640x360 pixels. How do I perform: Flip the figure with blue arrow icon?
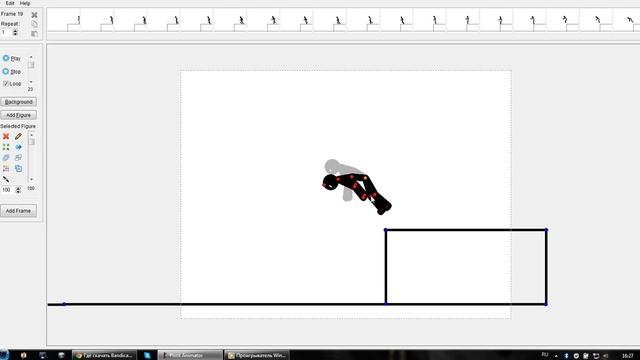click(18, 147)
